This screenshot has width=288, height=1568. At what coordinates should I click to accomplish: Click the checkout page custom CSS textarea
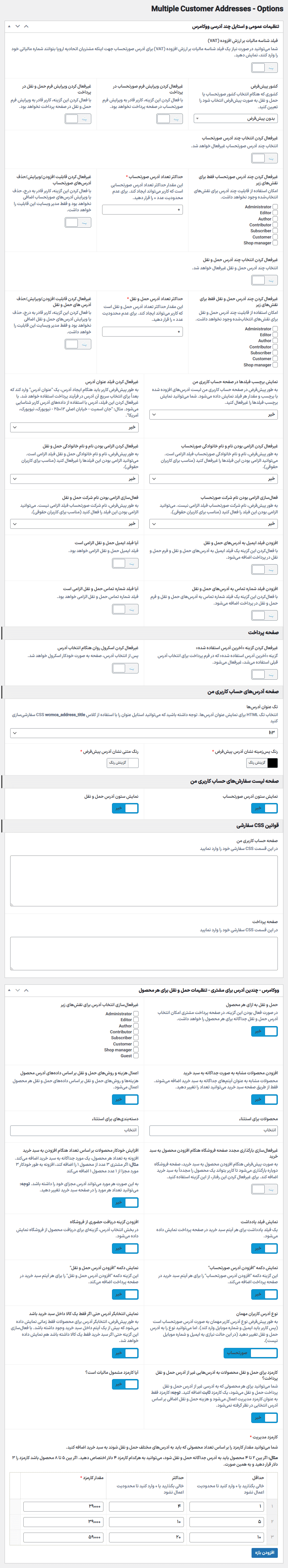(x=144, y=953)
